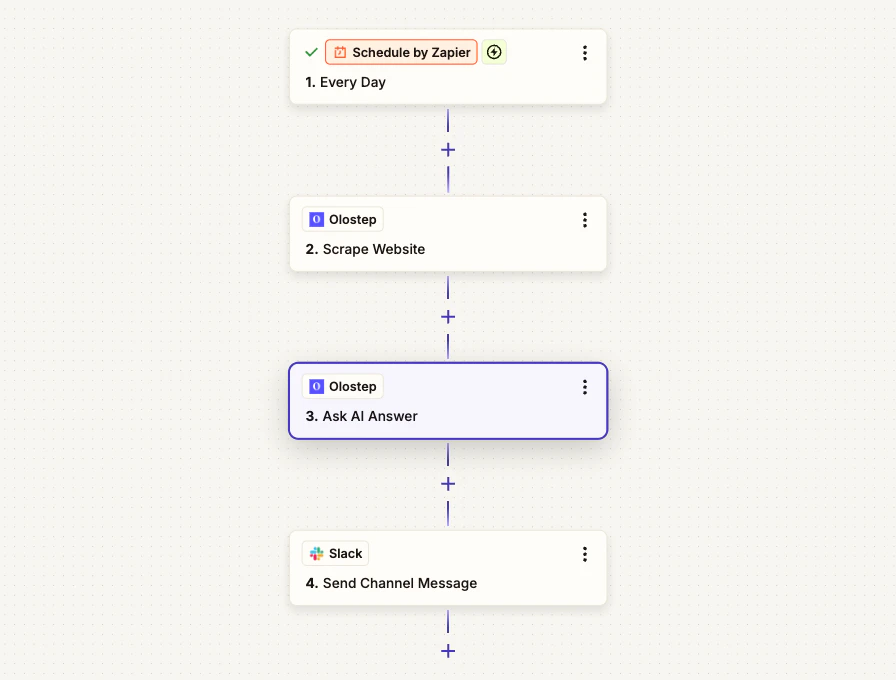Click the lightning bolt trigger icon
The height and width of the screenshot is (680, 896).
494,52
